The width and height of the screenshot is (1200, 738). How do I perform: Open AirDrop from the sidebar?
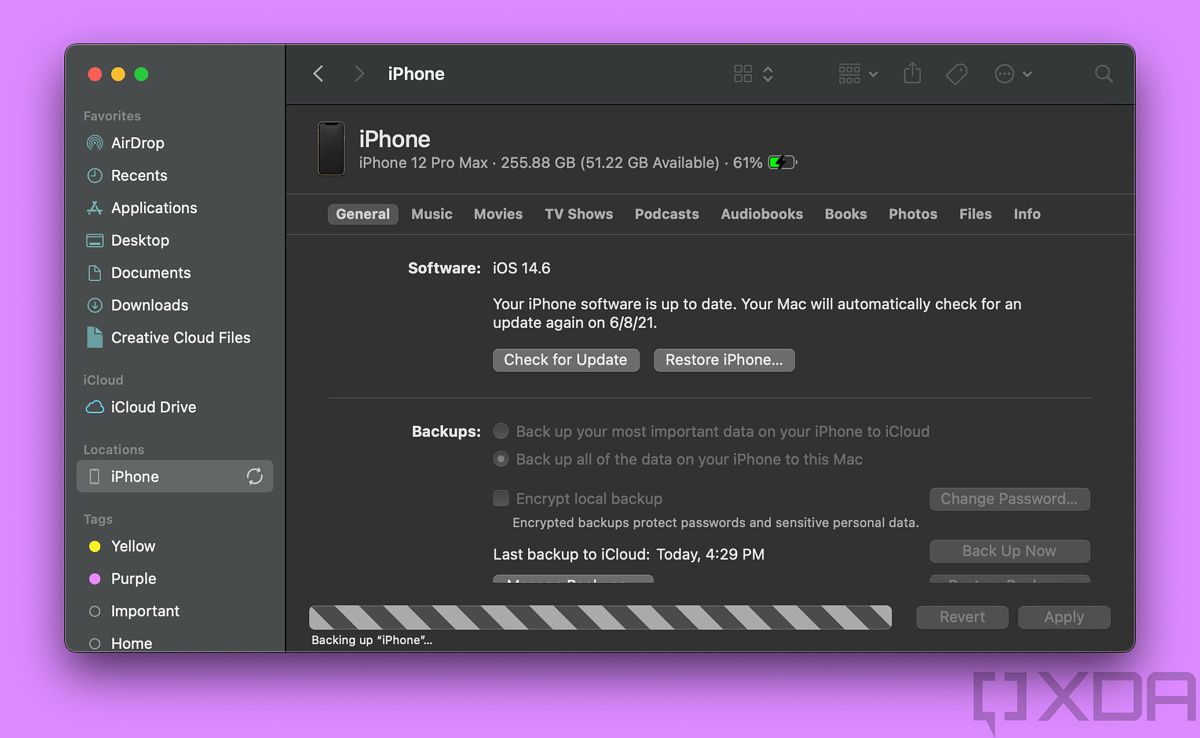[138, 143]
